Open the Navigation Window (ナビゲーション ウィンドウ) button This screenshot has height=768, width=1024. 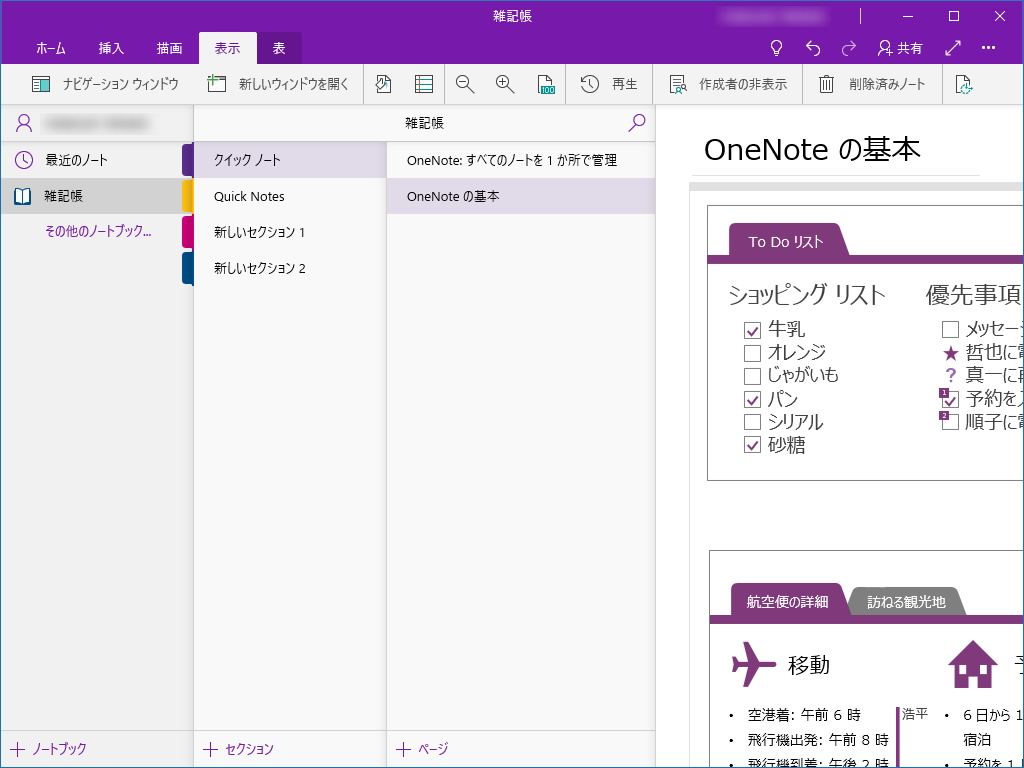pos(105,84)
